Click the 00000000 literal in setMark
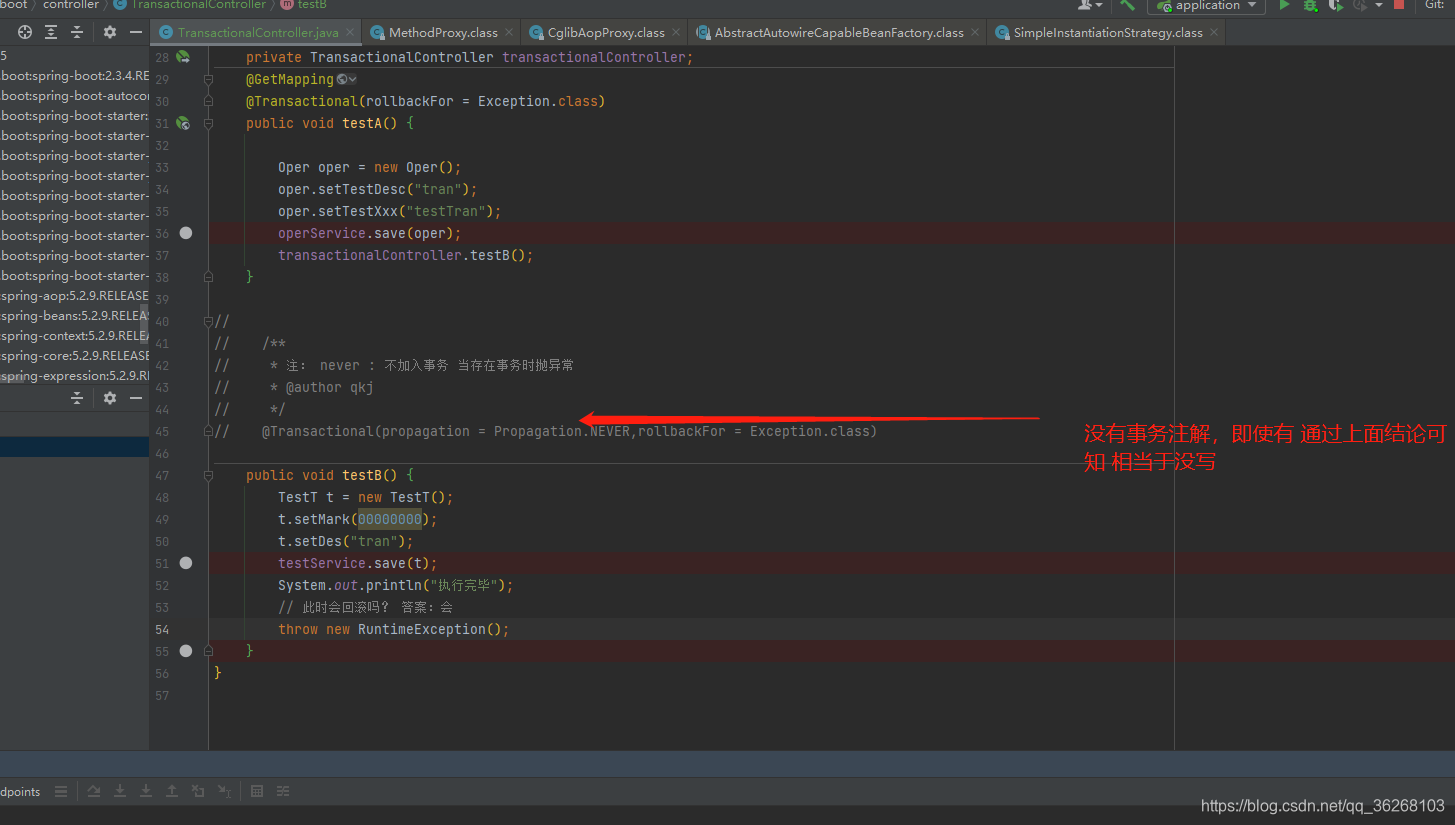The height and width of the screenshot is (825, 1455). [390, 519]
